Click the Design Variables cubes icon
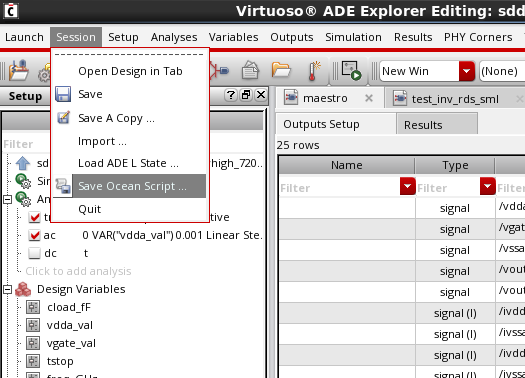 pos(23,289)
